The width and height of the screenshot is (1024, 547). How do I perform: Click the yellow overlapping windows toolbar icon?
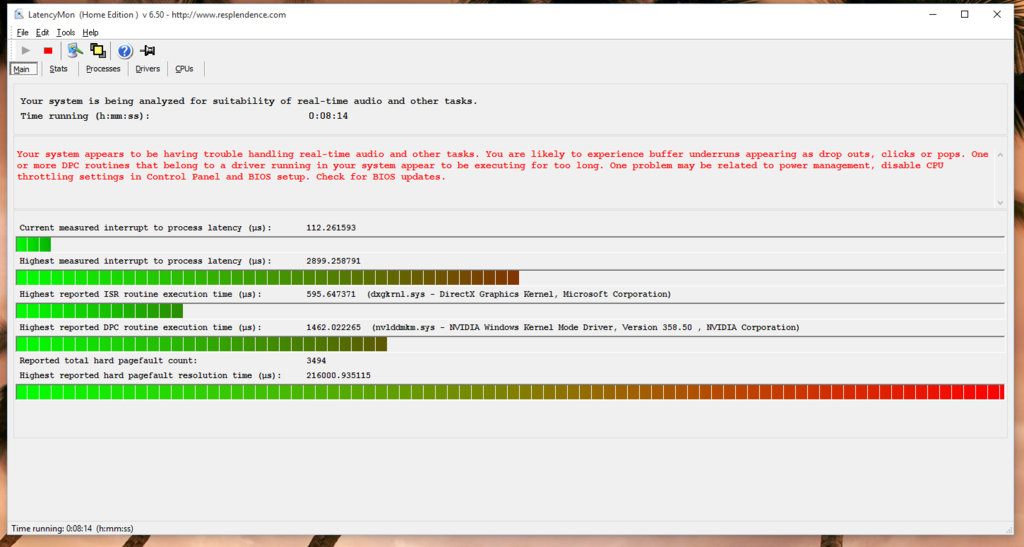pyautogui.click(x=98, y=51)
